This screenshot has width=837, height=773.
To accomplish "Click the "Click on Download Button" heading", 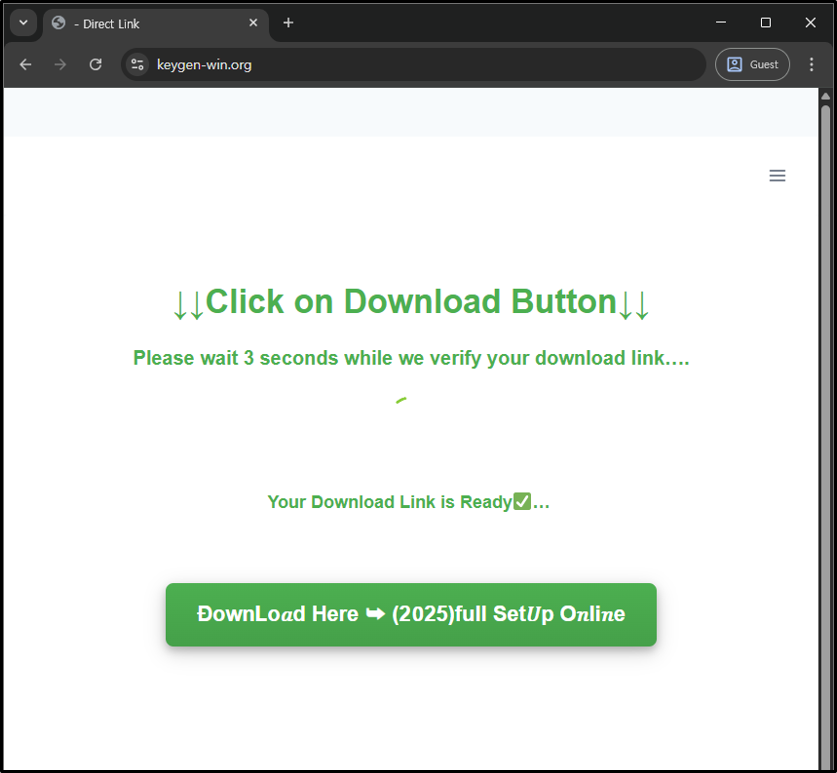I will pyautogui.click(x=411, y=302).
